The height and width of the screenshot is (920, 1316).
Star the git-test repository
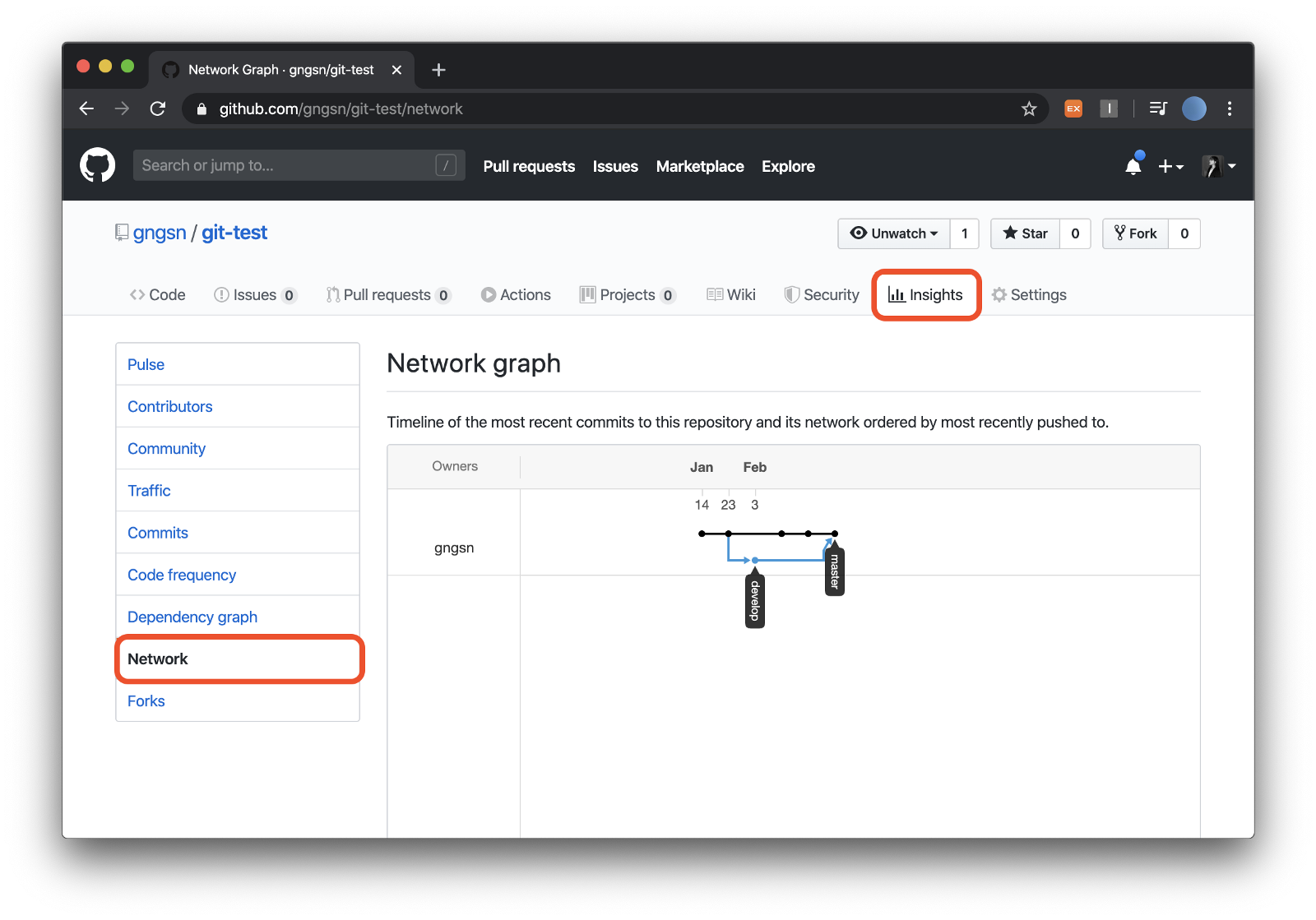[x=1026, y=233]
